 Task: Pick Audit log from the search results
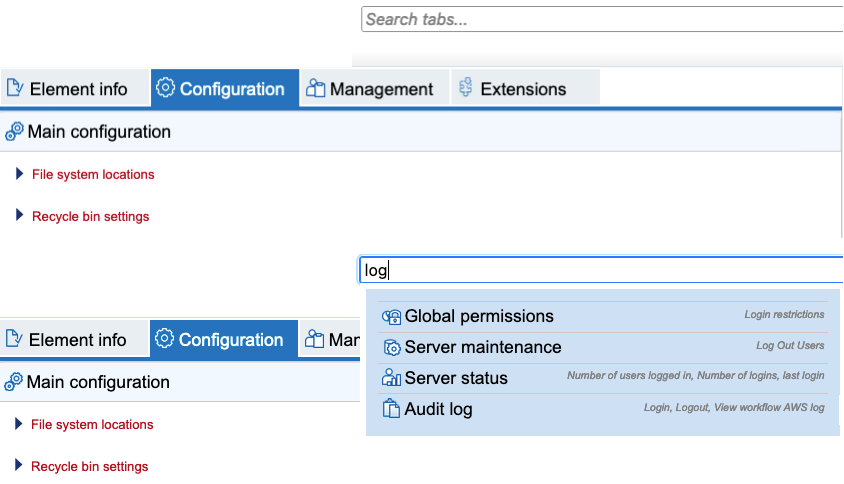click(603, 409)
